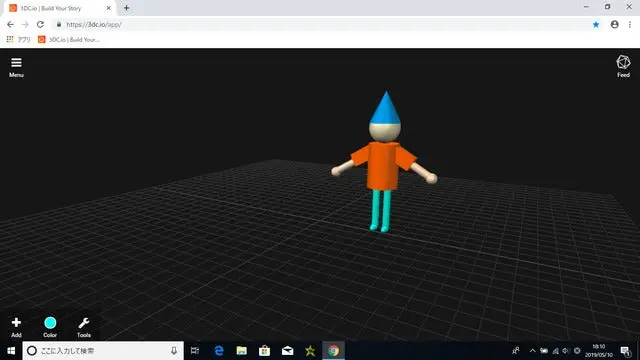Click the network icon in system tray
The width and height of the screenshot is (640, 360).
coord(555,351)
